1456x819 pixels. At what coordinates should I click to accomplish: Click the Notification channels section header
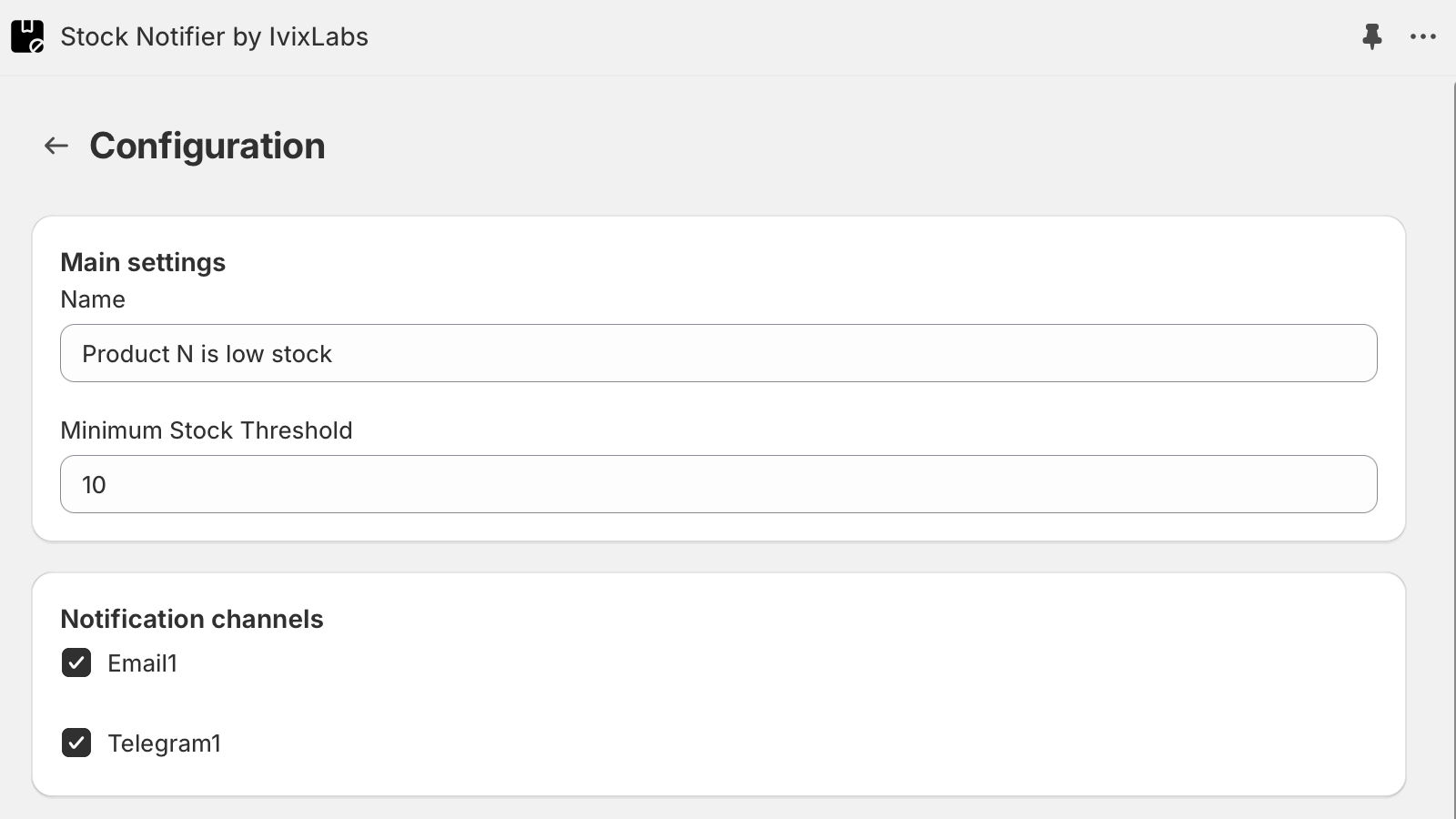click(192, 619)
